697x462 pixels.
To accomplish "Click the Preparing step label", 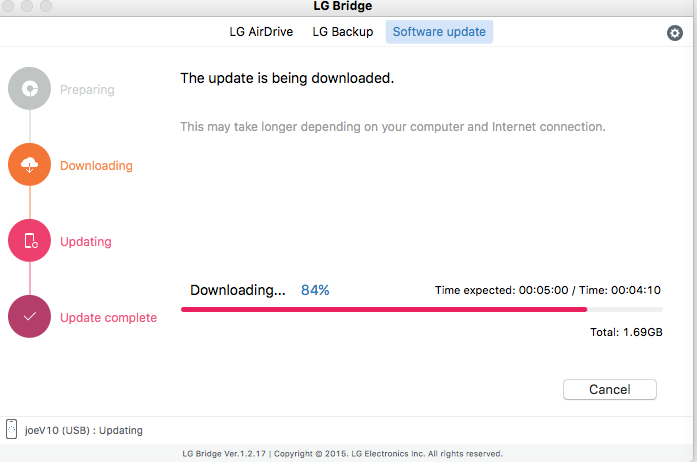I will click(x=87, y=90).
